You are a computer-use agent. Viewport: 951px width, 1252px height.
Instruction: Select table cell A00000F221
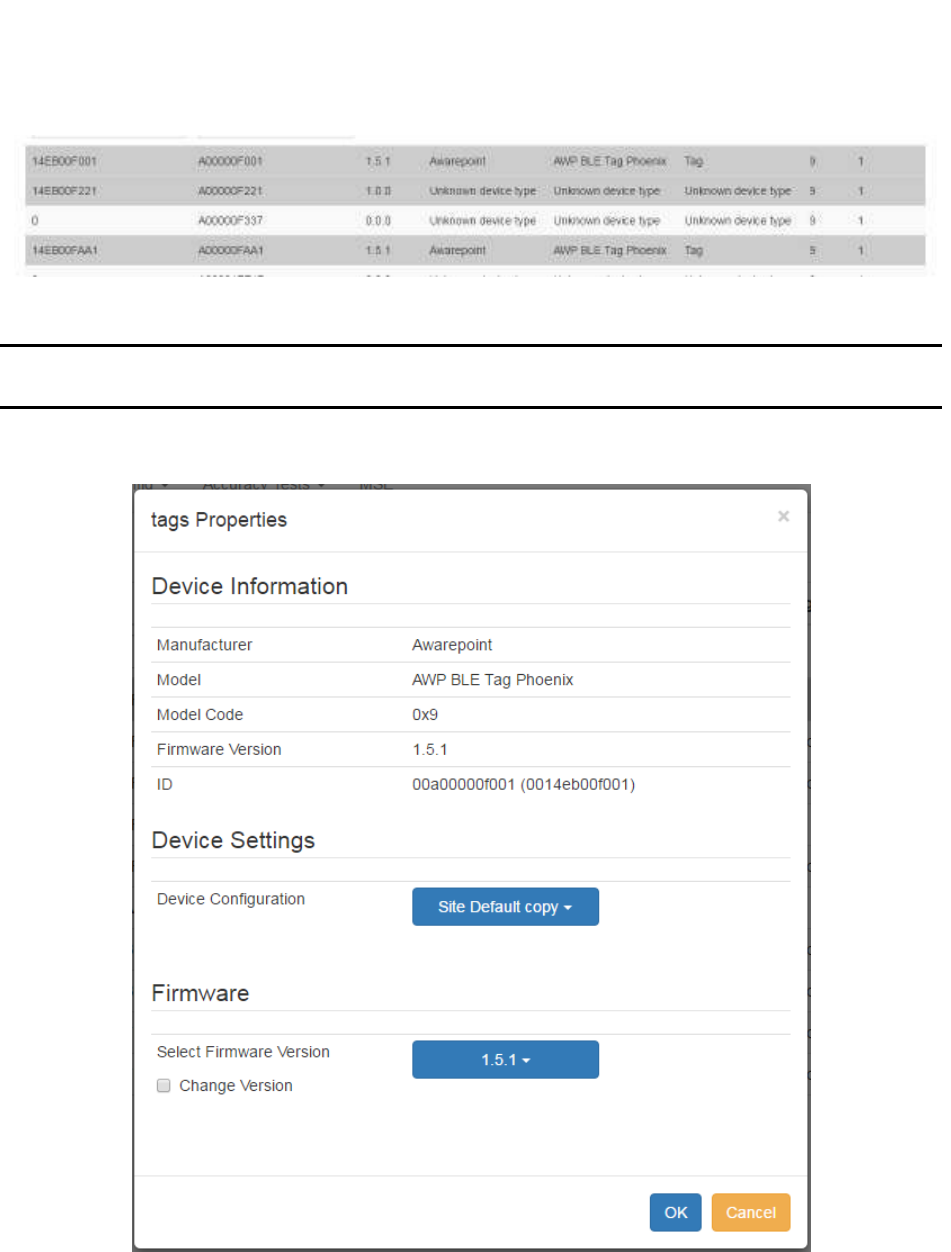(231, 190)
